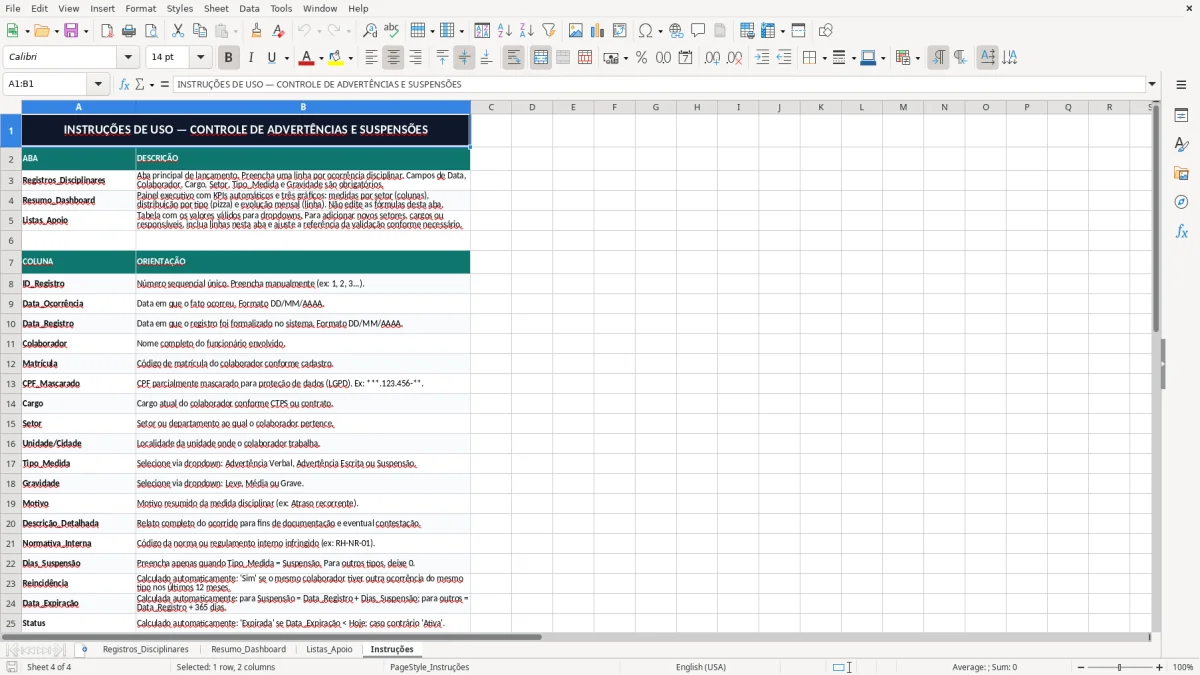This screenshot has height=675, width=1200.
Task: Expand the formula bar input line
Action: [1153, 85]
